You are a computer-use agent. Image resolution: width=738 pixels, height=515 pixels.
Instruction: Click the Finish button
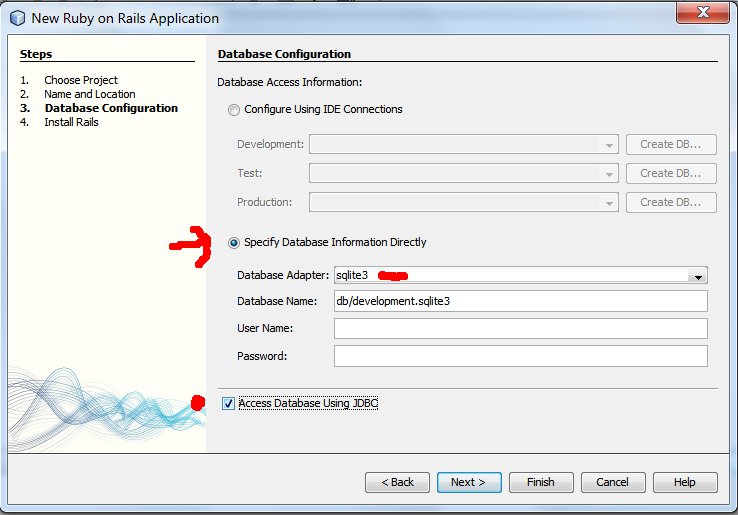point(541,483)
